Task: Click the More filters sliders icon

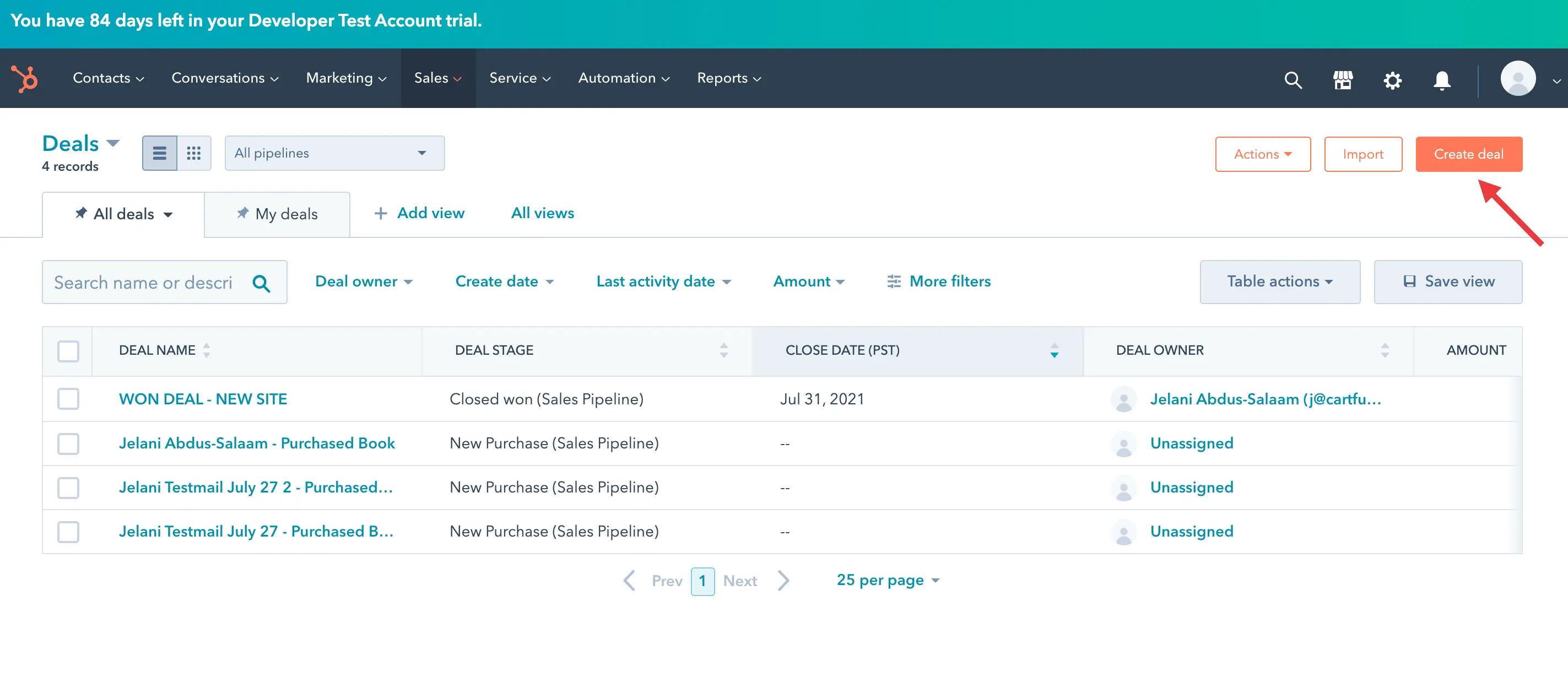Action: 894,281
